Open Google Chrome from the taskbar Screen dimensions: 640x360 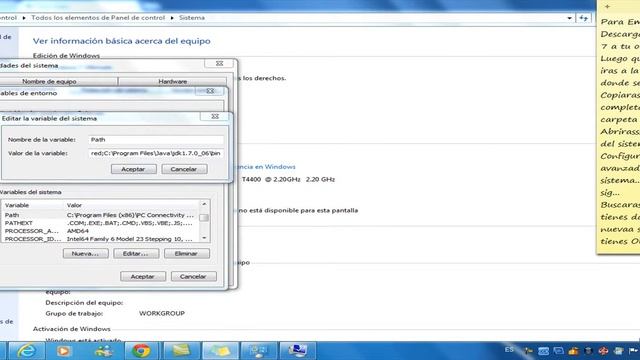(x=141, y=351)
